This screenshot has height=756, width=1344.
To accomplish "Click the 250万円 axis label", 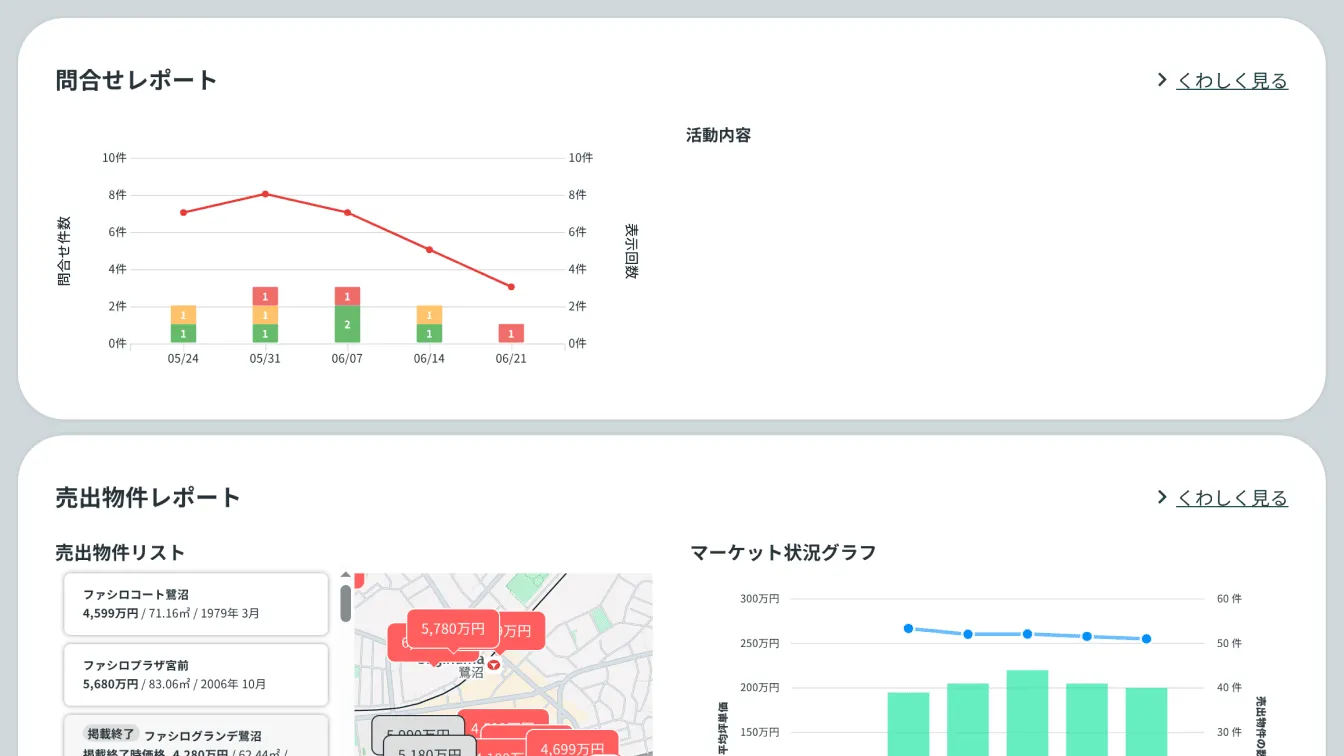I will click(x=760, y=643).
